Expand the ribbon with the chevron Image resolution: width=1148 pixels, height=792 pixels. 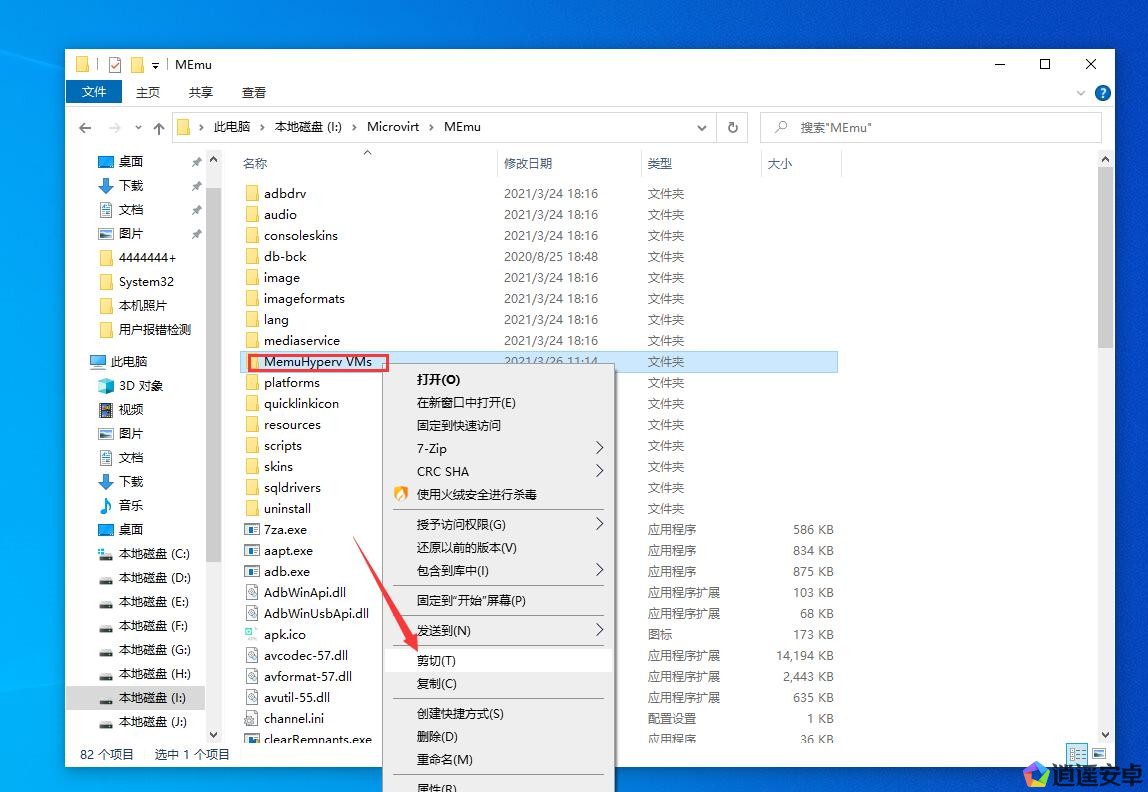click(x=1081, y=93)
